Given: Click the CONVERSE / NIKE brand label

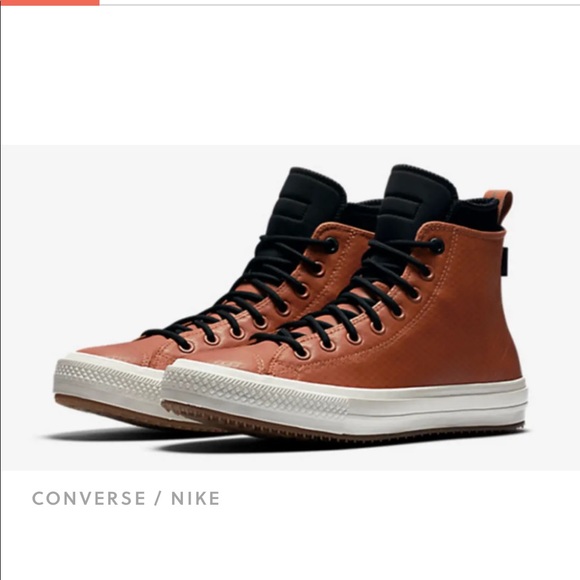Looking at the screenshot, I should [x=126, y=498].
